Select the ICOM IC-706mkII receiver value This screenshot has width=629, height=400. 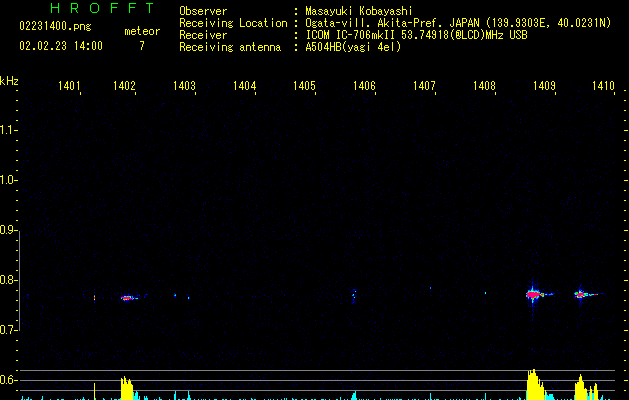pyautogui.click(x=416, y=35)
